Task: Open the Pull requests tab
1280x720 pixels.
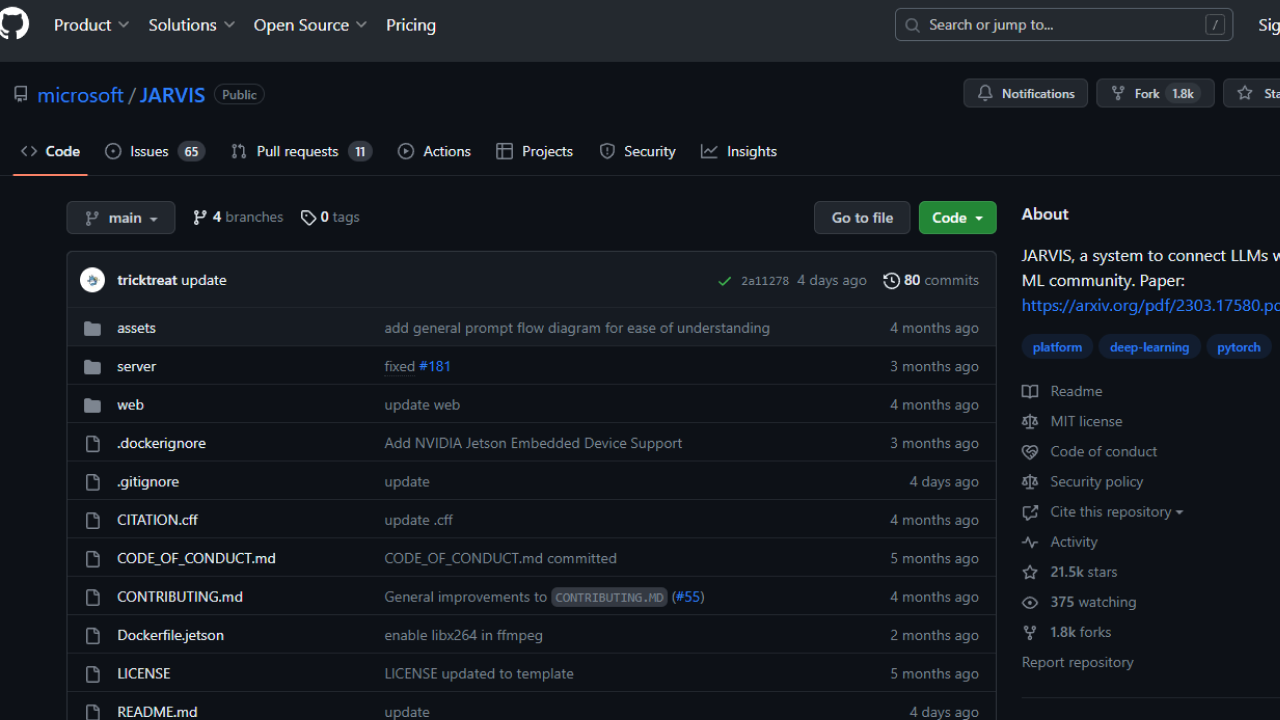Action: click(301, 151)
